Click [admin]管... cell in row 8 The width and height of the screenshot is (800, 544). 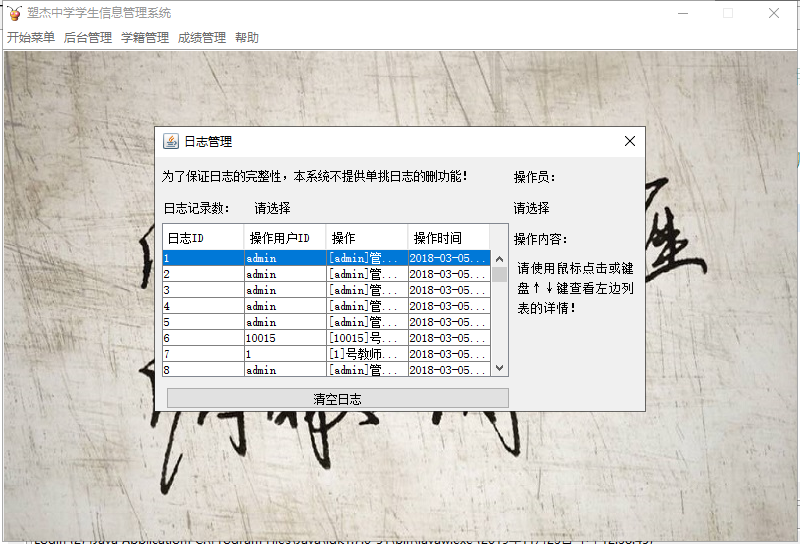pos(367,369)
